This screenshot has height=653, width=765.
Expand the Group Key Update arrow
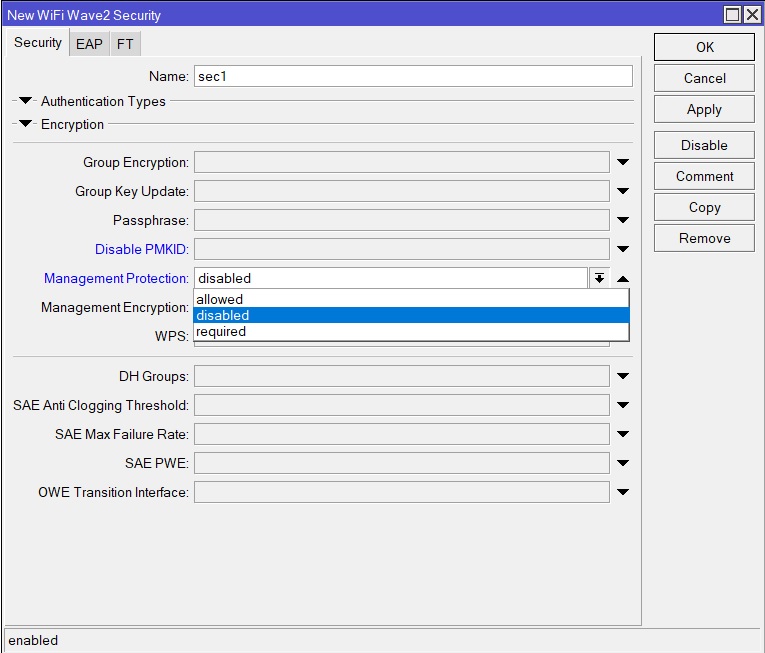click(x=622, y=191)
